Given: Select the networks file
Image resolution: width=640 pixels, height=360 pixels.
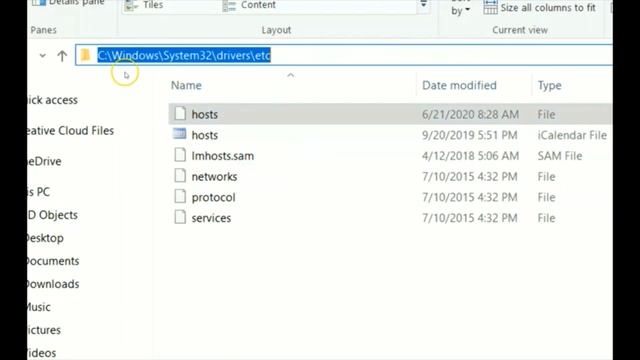Looking at the screenshot, I should [390, 177].
